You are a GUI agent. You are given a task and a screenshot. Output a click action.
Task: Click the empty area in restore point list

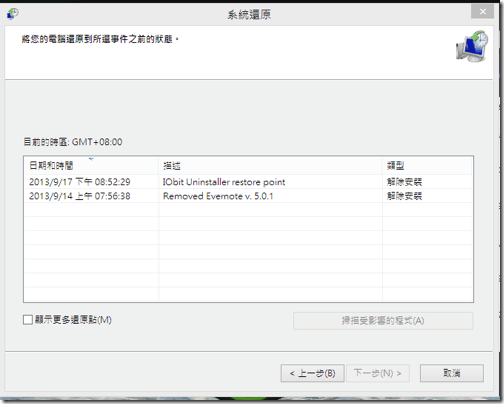pos(248,252)
